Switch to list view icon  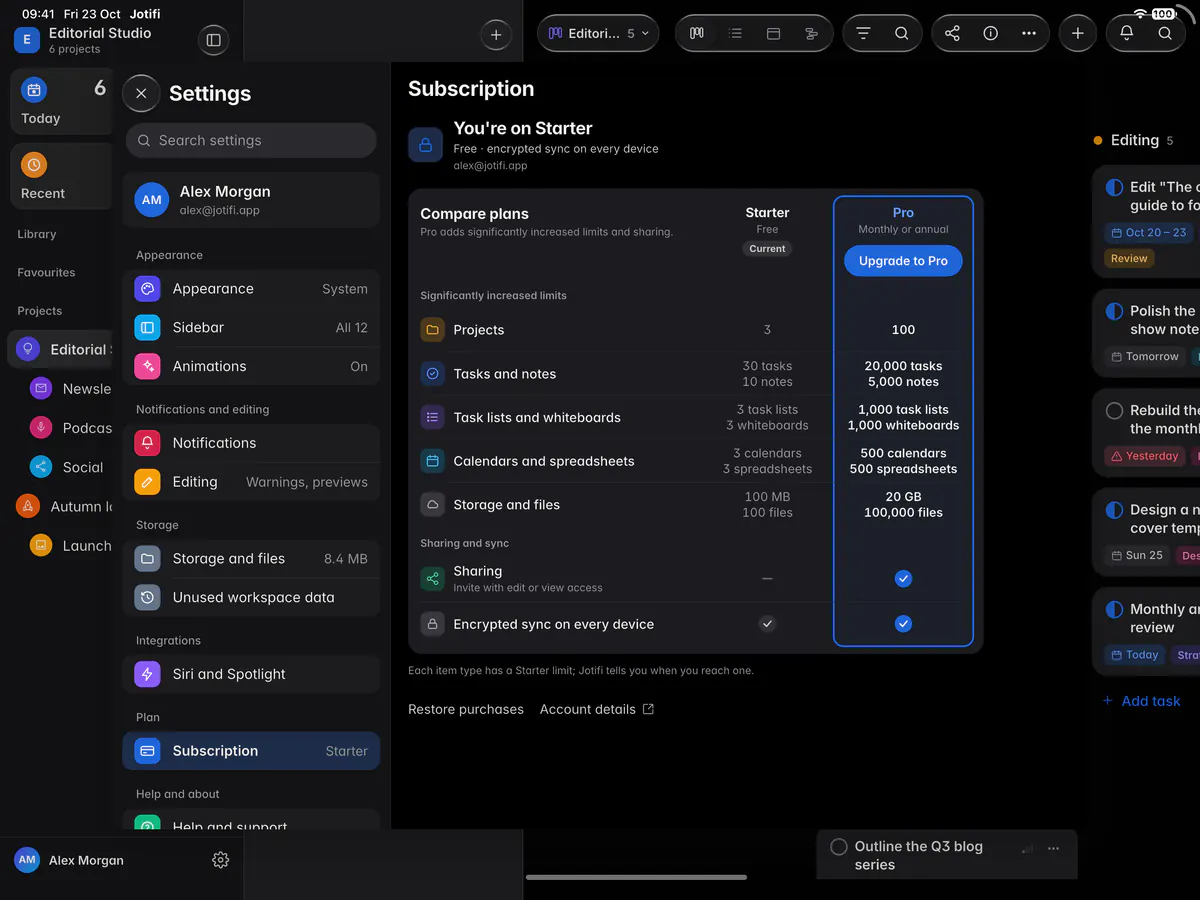point(736,33)
